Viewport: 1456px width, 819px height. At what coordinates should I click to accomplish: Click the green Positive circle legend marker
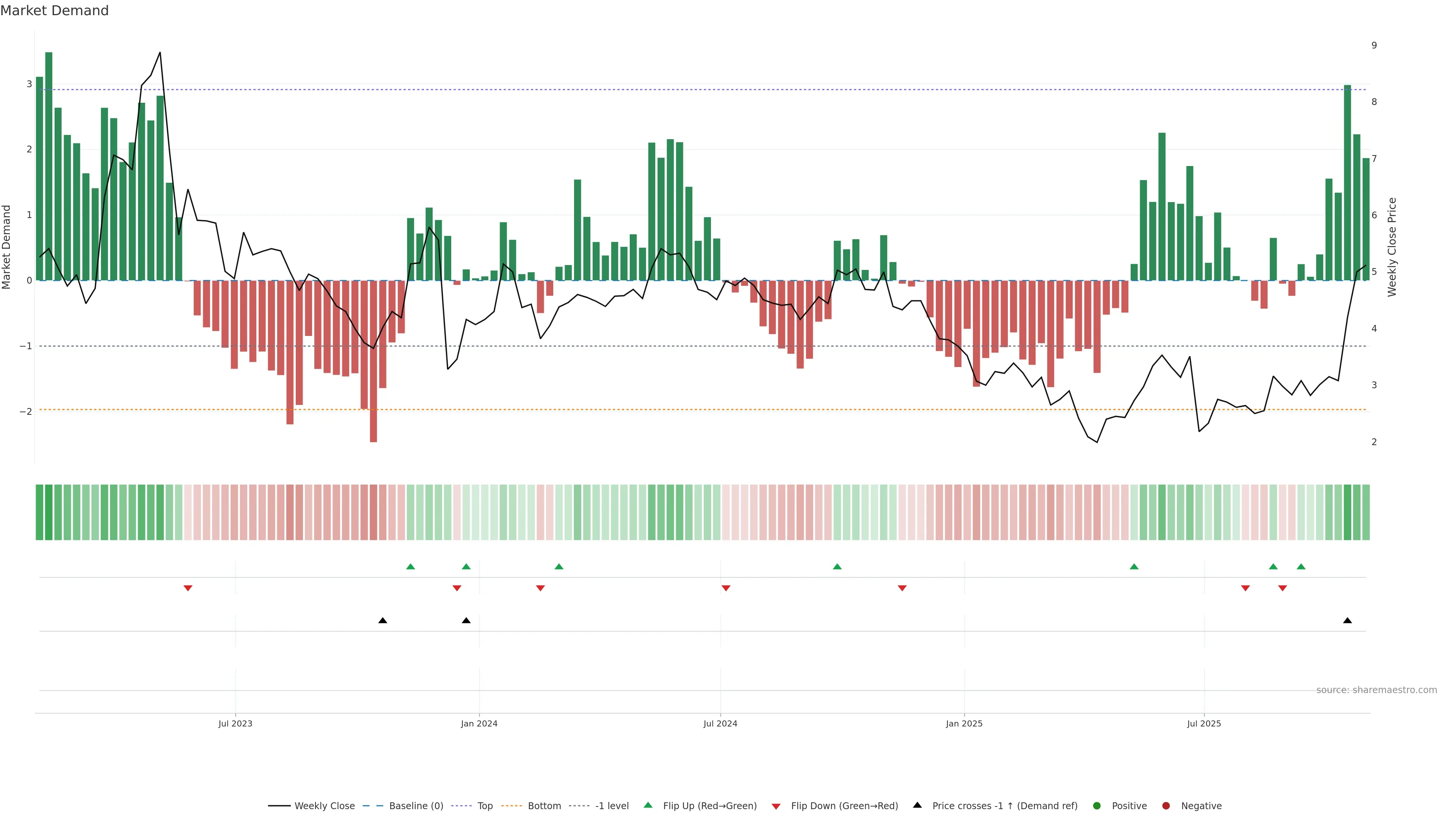pyautogui.click(x=1097, y=805)
